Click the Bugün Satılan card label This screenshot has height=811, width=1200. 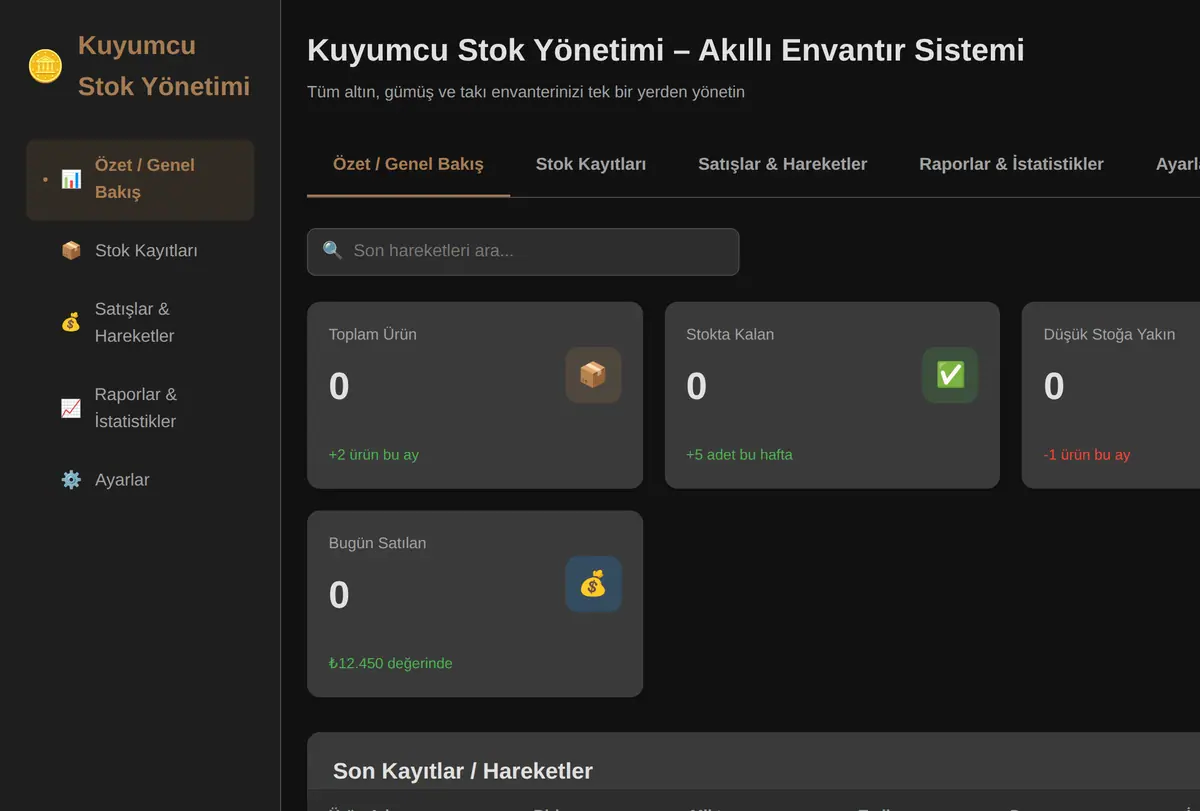[x=377, y=543]
